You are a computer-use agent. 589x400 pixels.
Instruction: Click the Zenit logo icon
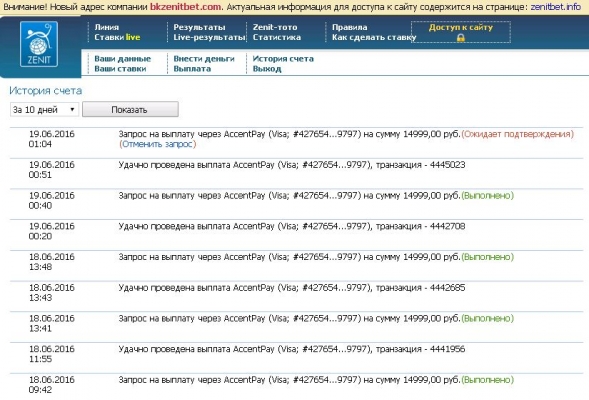point(39,44)
